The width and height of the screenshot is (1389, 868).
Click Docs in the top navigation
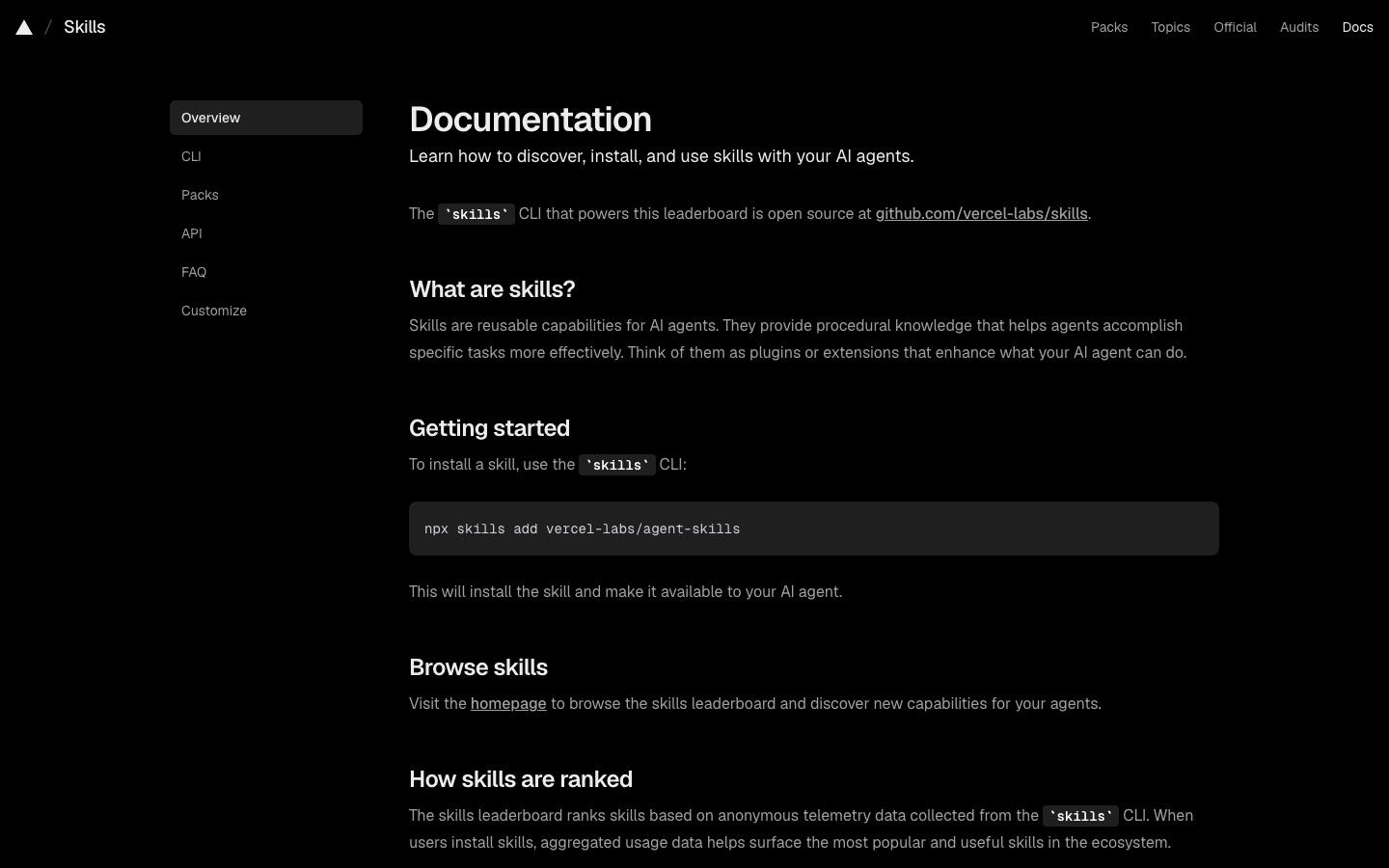click(x=1357, y=27)
